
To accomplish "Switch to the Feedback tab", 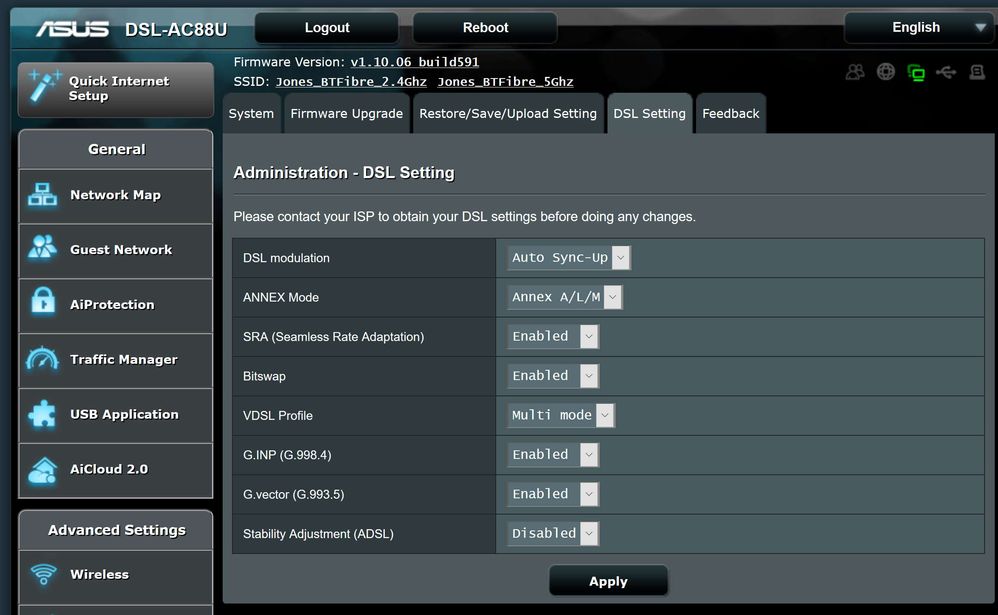I will (731, 113).
